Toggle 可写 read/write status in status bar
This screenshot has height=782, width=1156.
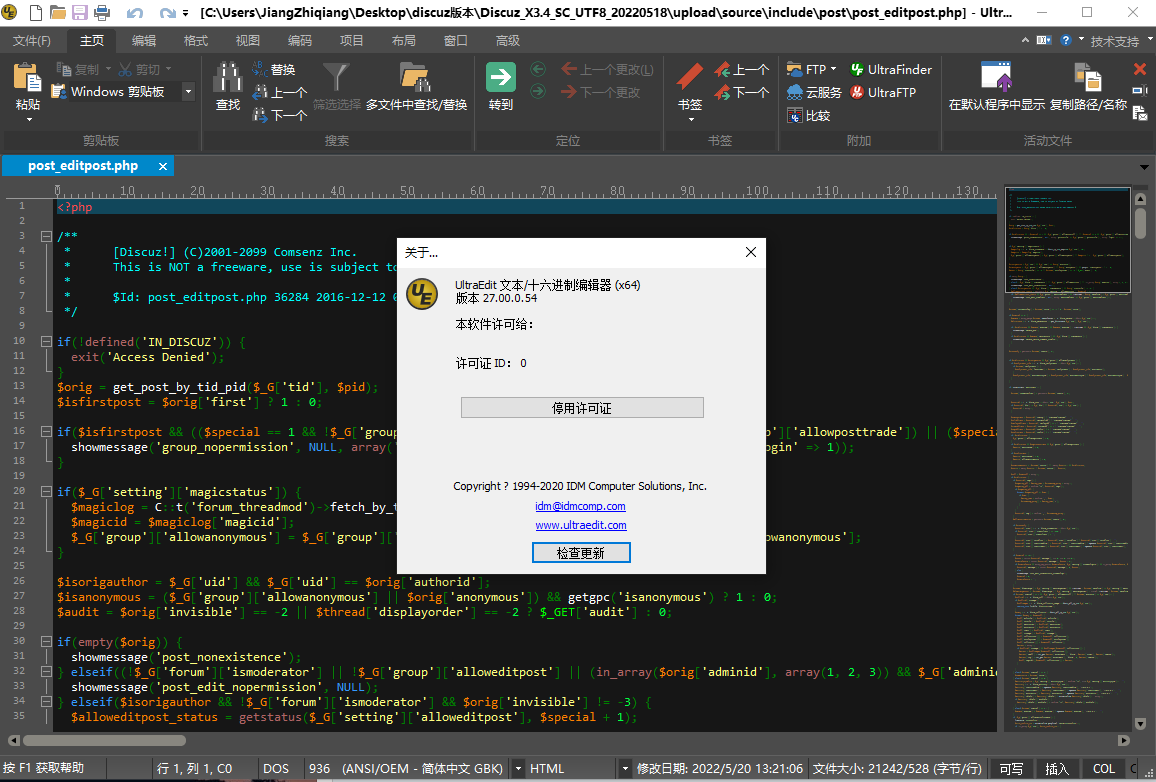1011,769
